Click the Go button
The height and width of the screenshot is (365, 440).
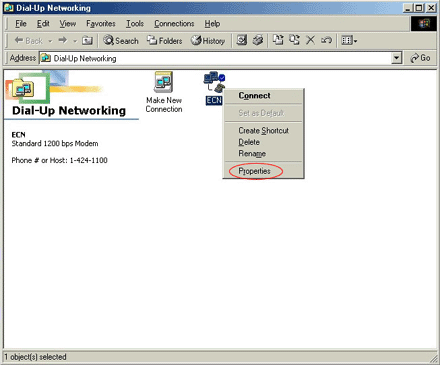point(420,58)
